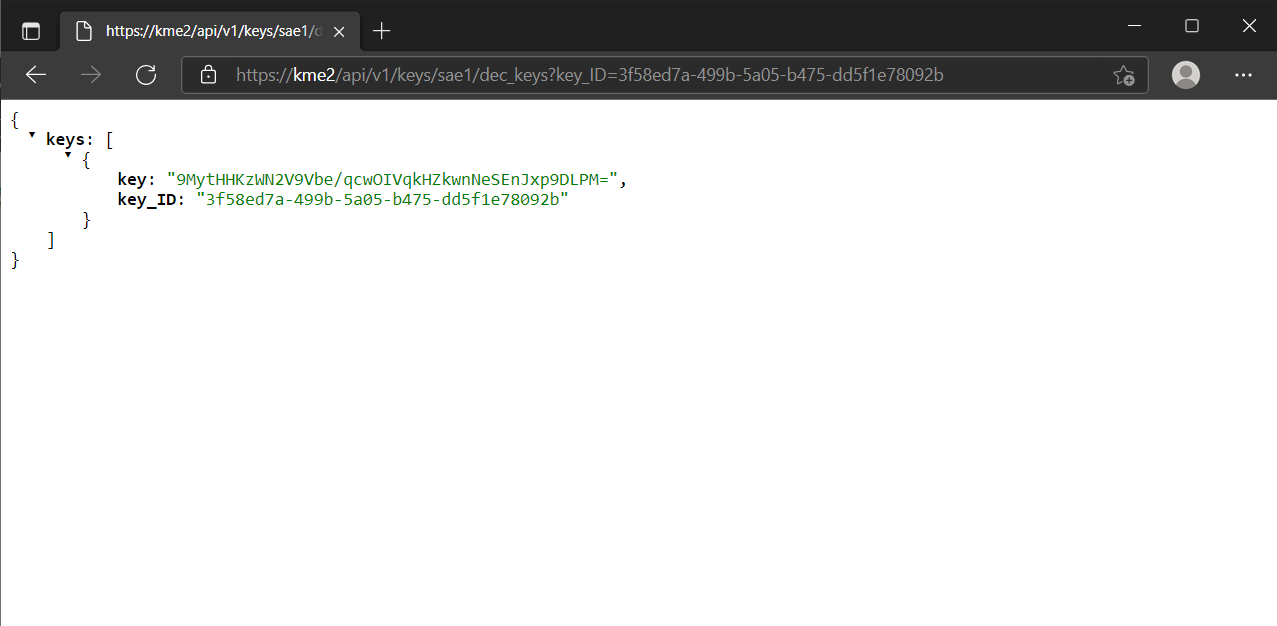
Task: Close the browser window
Action: pyautogui.click(x=1249, y=26)
